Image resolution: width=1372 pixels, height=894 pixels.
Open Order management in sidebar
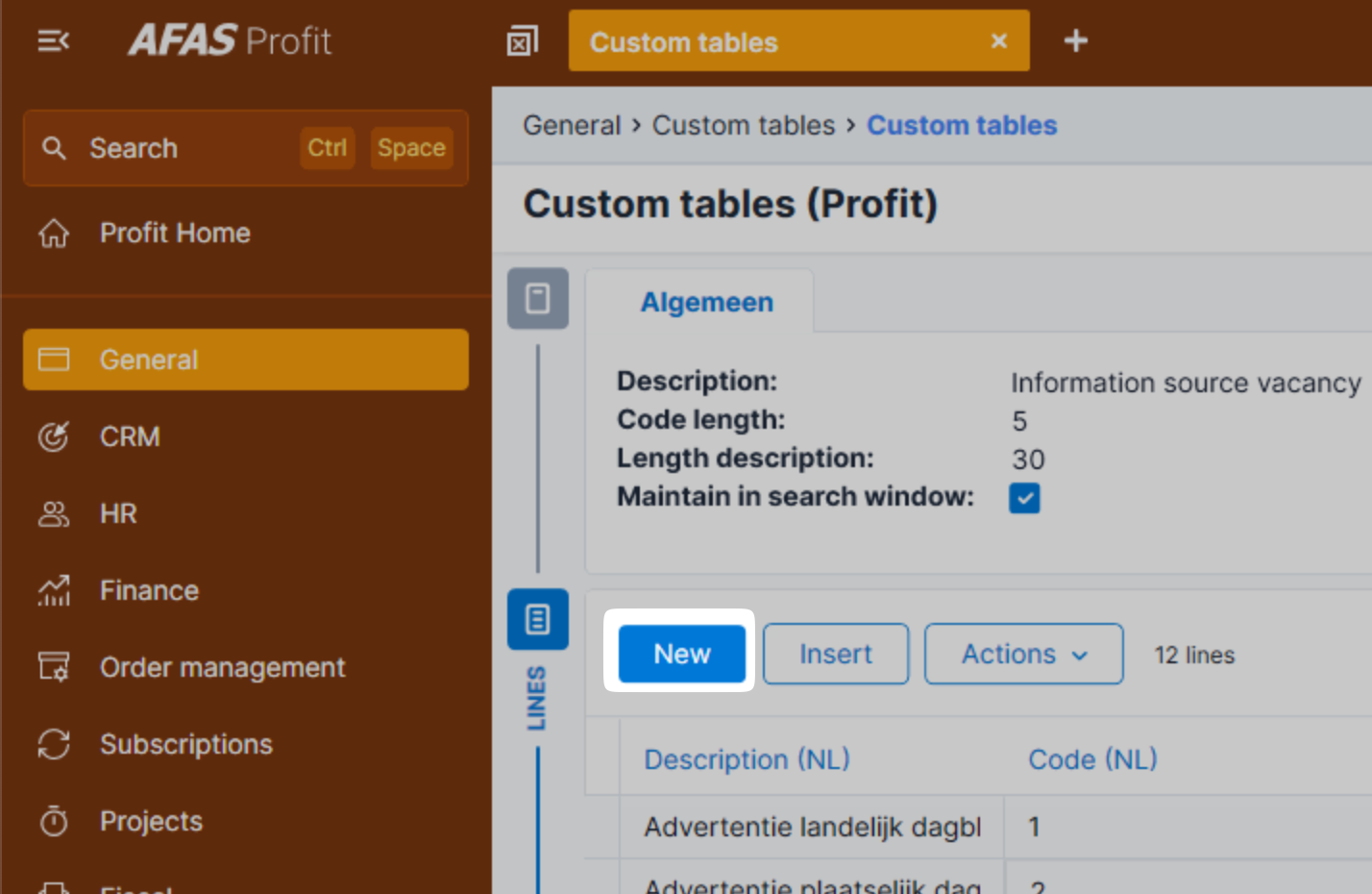[222, 667]
